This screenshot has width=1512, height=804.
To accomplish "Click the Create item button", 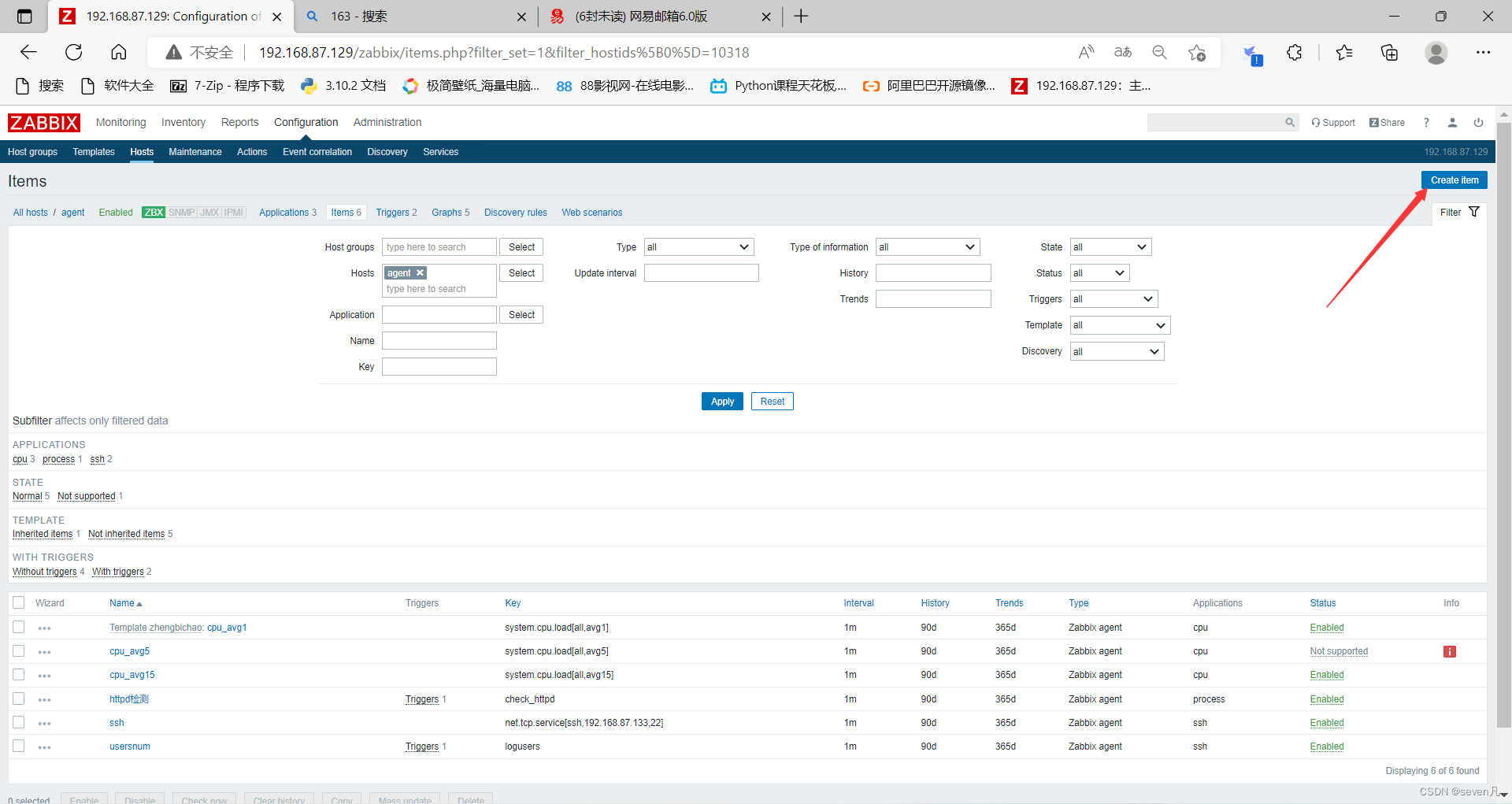I will click(x=1454, y=180).
